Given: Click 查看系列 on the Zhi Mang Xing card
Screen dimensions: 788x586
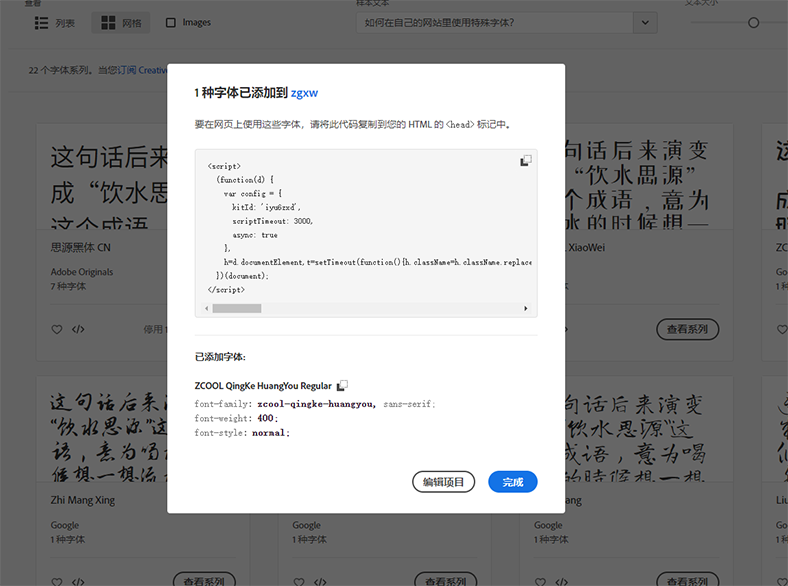Looking at the screenshot, I should tap(204, 580).
